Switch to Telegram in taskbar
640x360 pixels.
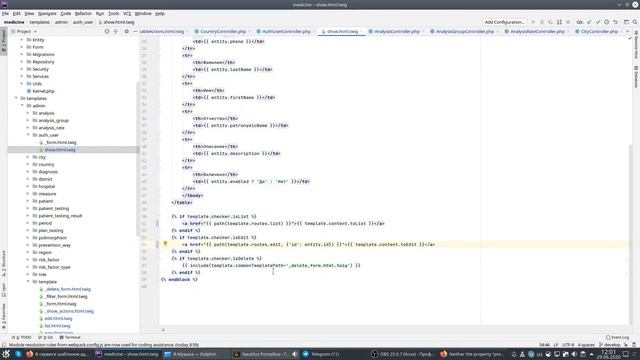(x=325, y=354)
